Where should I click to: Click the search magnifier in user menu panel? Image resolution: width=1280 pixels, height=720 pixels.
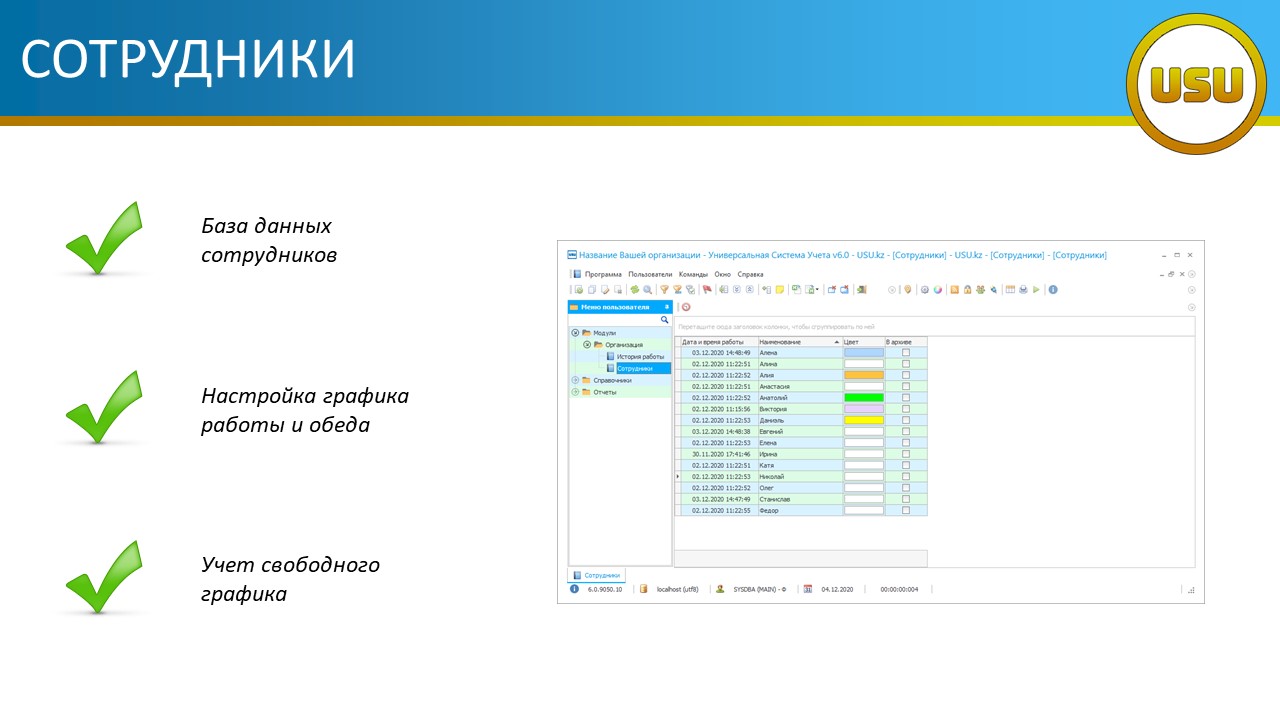(664, 320)
